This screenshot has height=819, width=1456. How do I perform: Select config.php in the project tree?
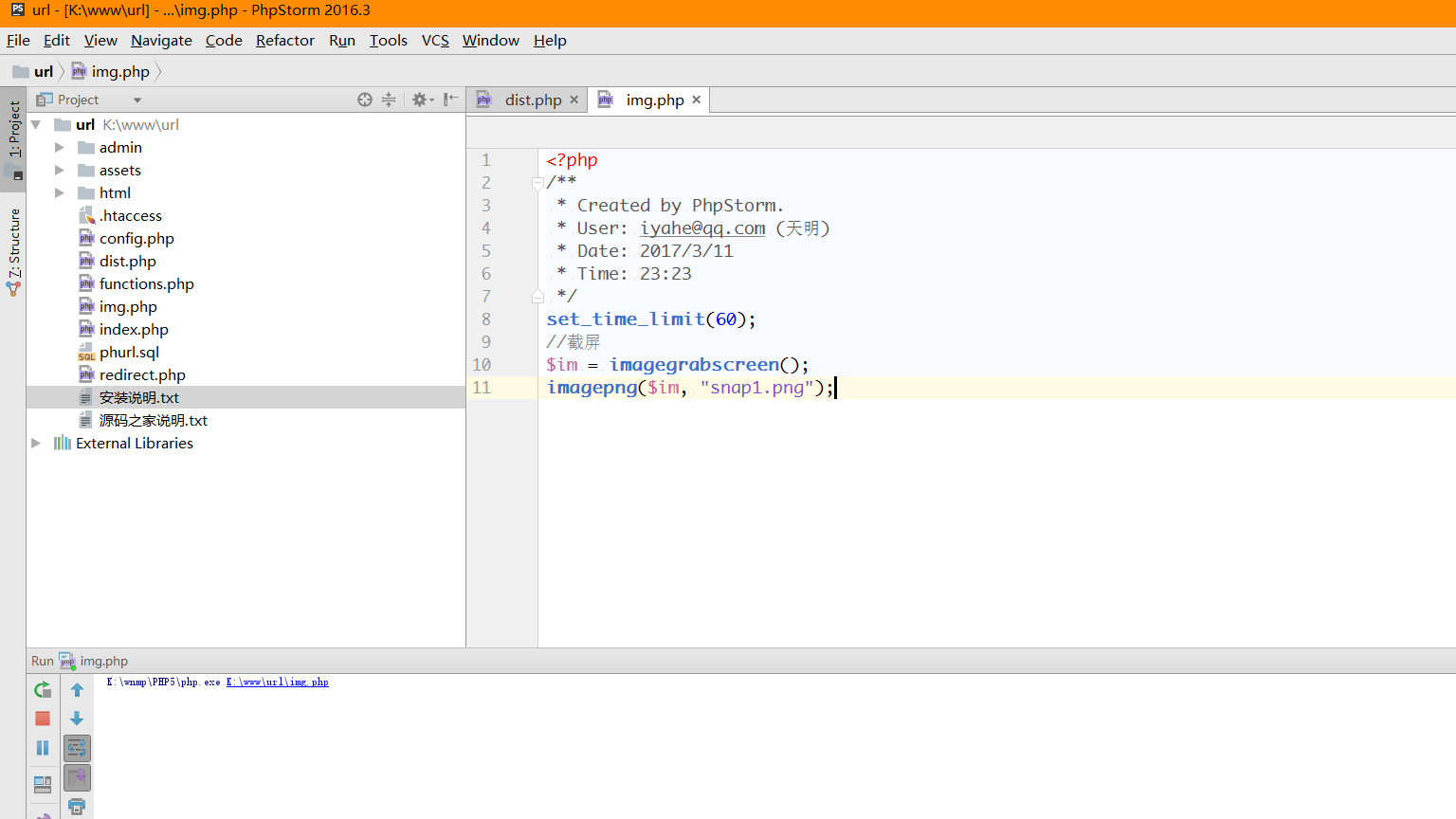point(136,238)
